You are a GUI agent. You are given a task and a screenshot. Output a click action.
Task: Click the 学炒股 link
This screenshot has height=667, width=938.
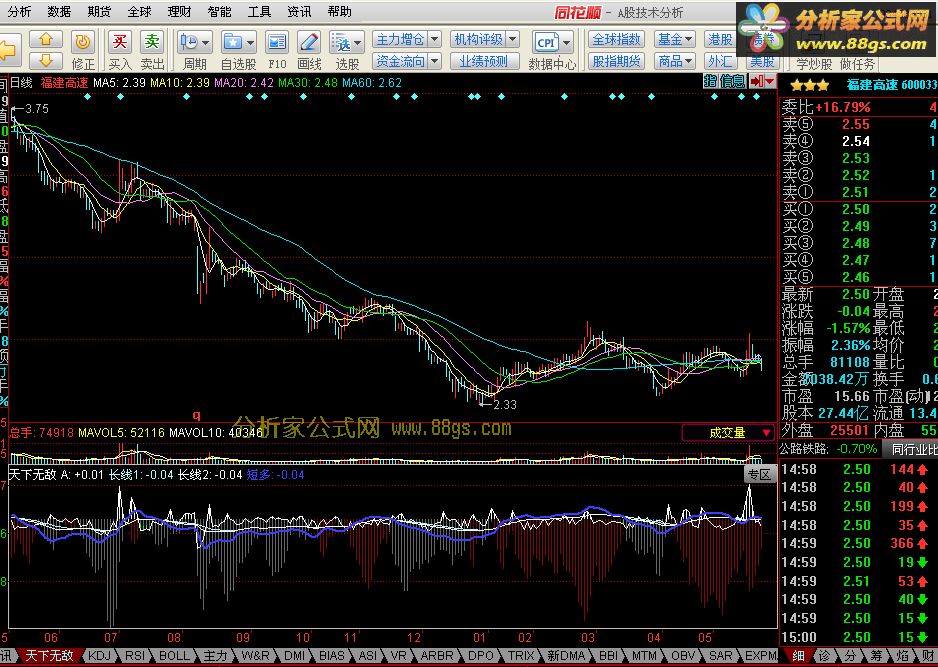(x=814, y=63)
